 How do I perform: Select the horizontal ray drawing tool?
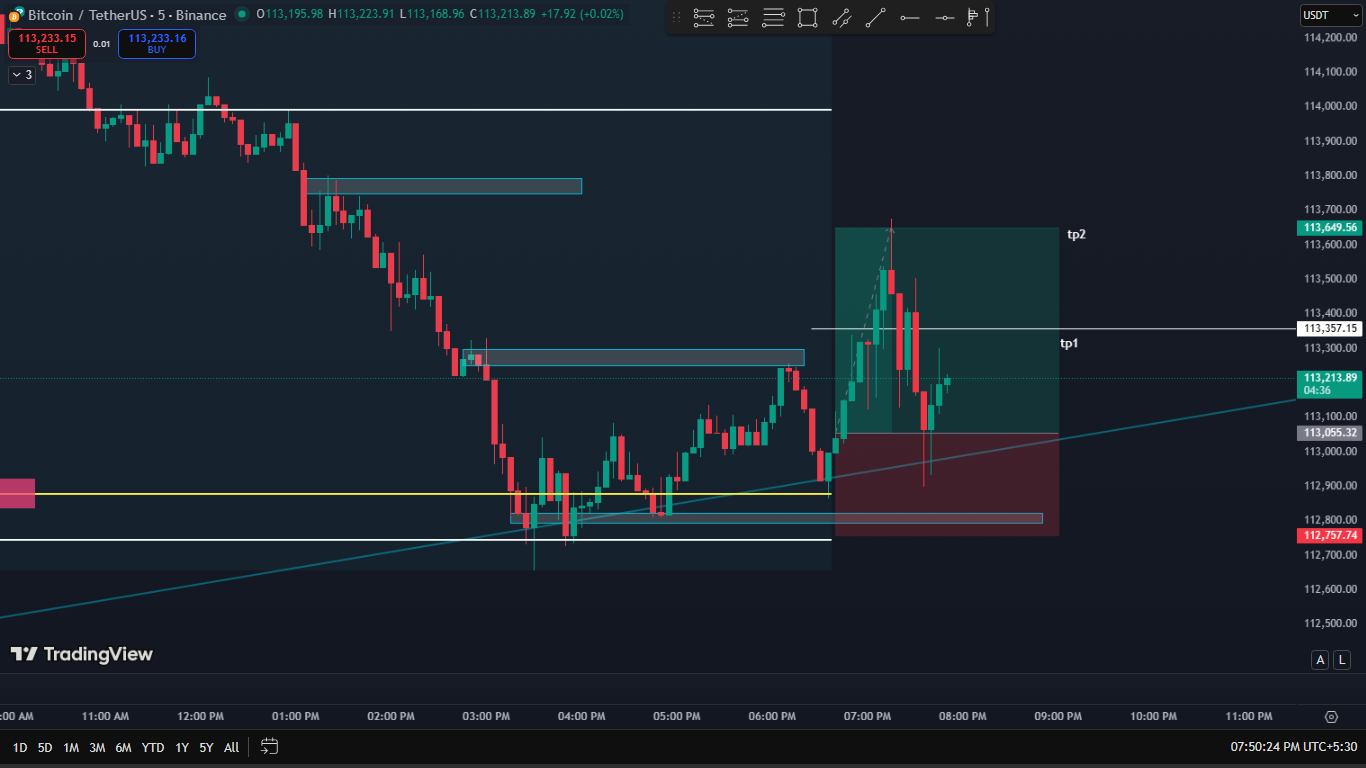point(909,17)
